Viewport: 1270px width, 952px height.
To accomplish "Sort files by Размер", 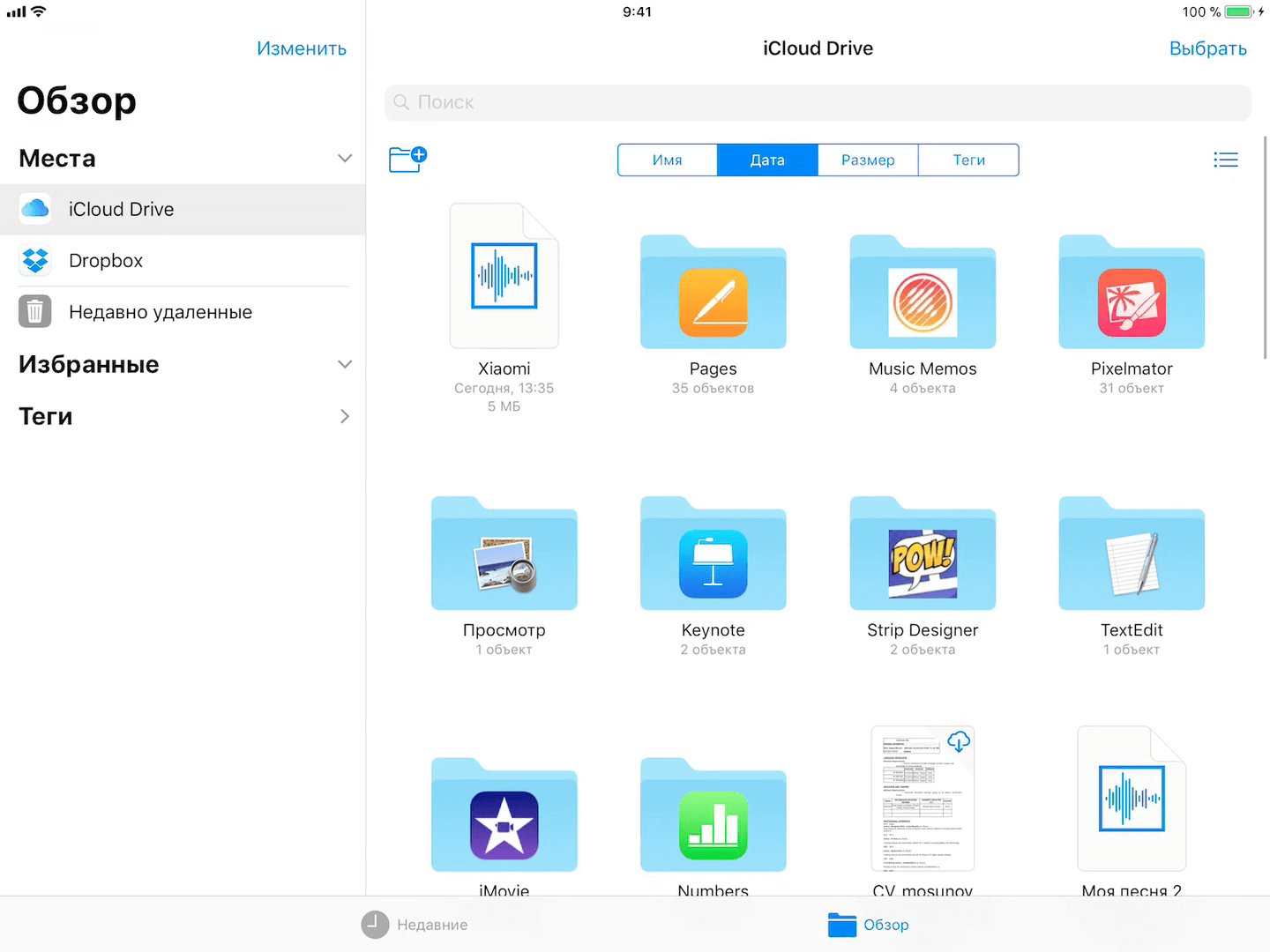I will click(x=868, y=160).
